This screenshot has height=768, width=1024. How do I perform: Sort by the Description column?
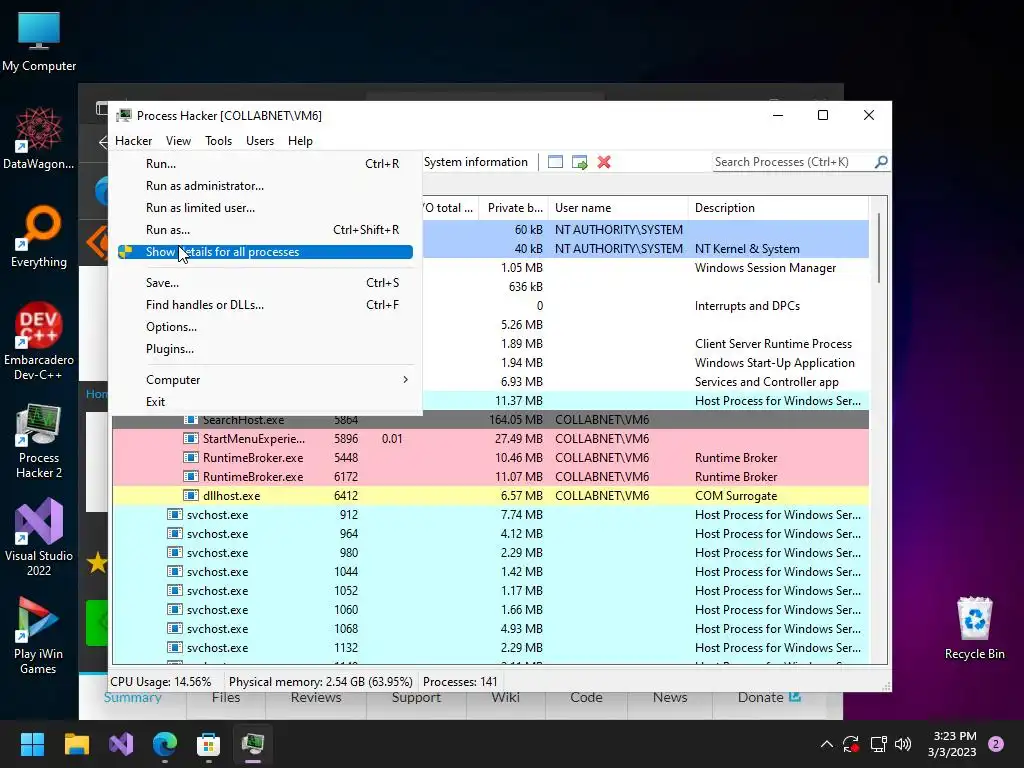(778, 208)
